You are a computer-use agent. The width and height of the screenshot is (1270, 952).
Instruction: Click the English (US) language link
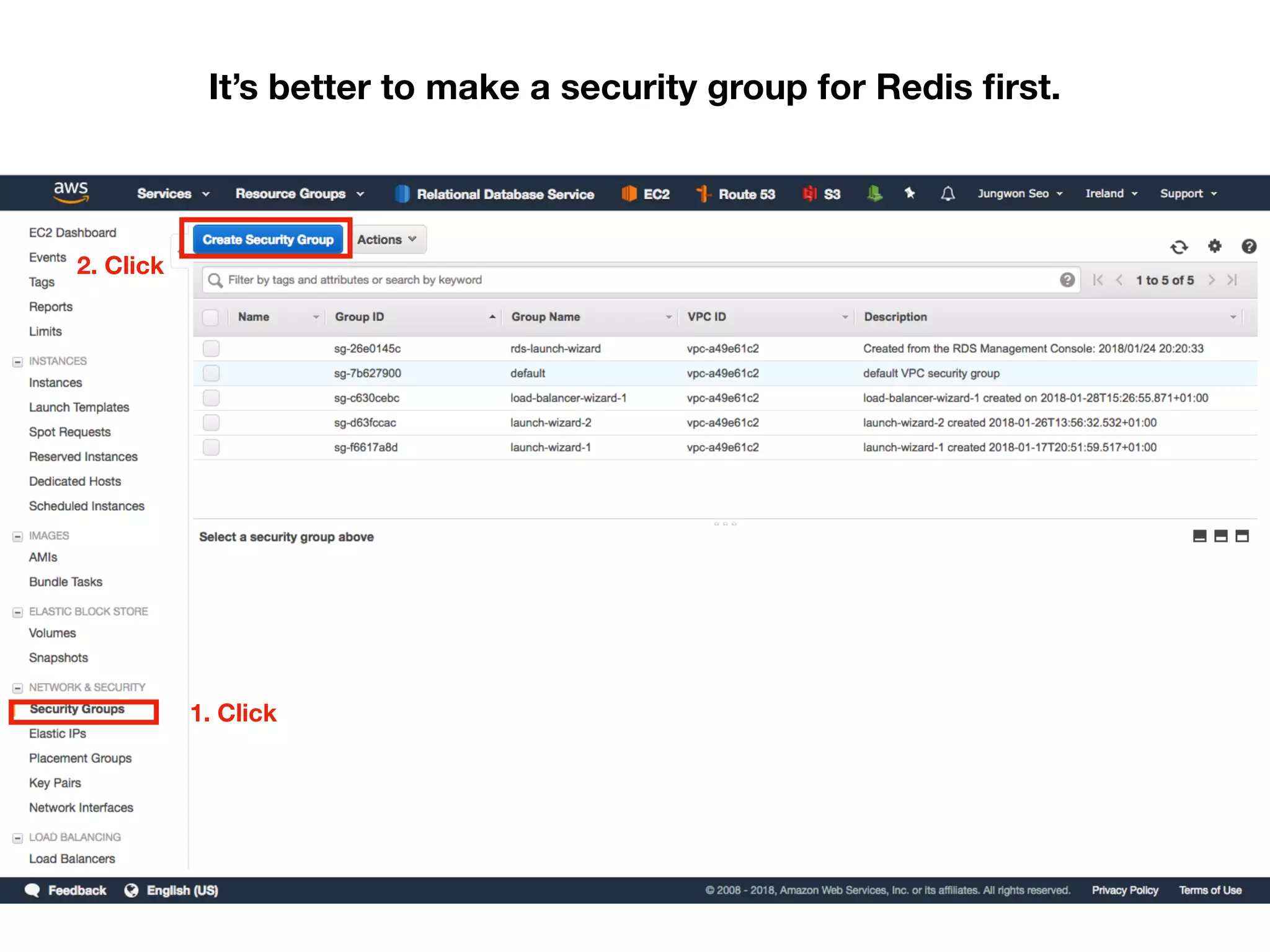click(182, 891)
